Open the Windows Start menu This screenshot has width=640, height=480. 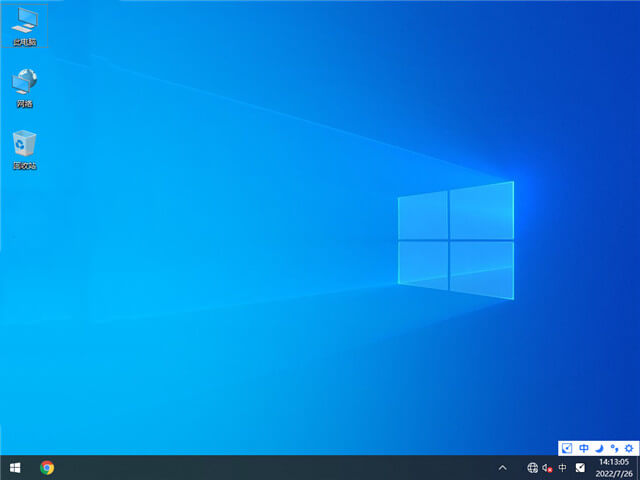pos(15,468)
